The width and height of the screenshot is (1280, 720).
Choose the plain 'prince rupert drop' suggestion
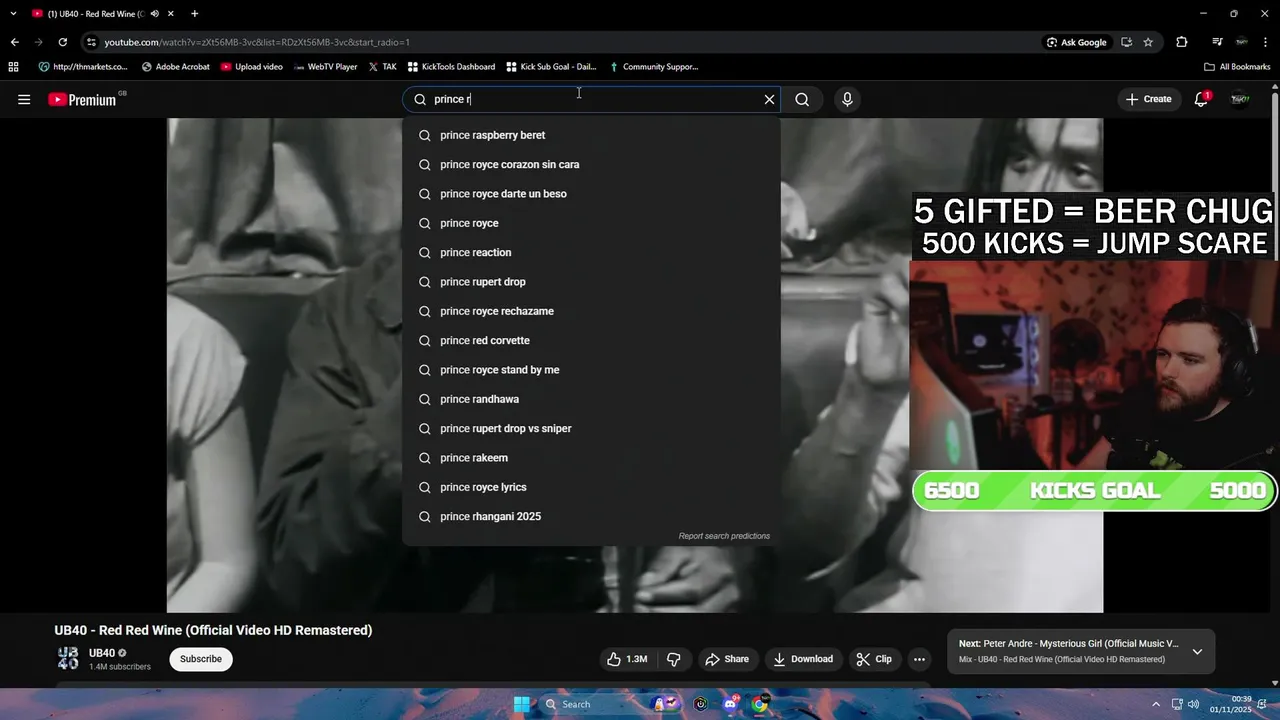pos(591,282)
